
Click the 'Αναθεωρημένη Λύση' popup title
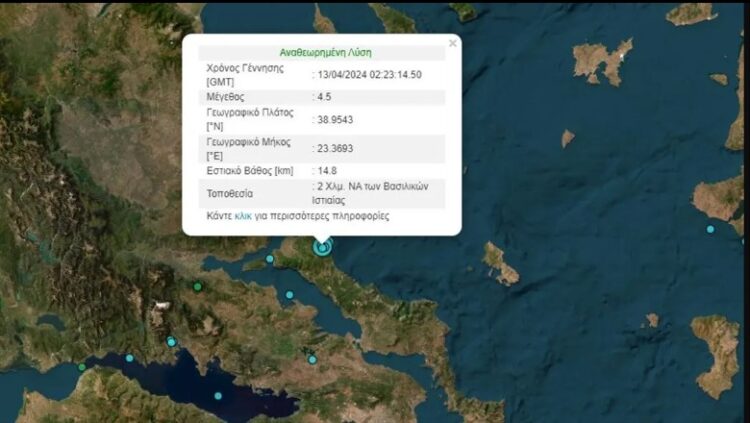(x=321, y=52)
